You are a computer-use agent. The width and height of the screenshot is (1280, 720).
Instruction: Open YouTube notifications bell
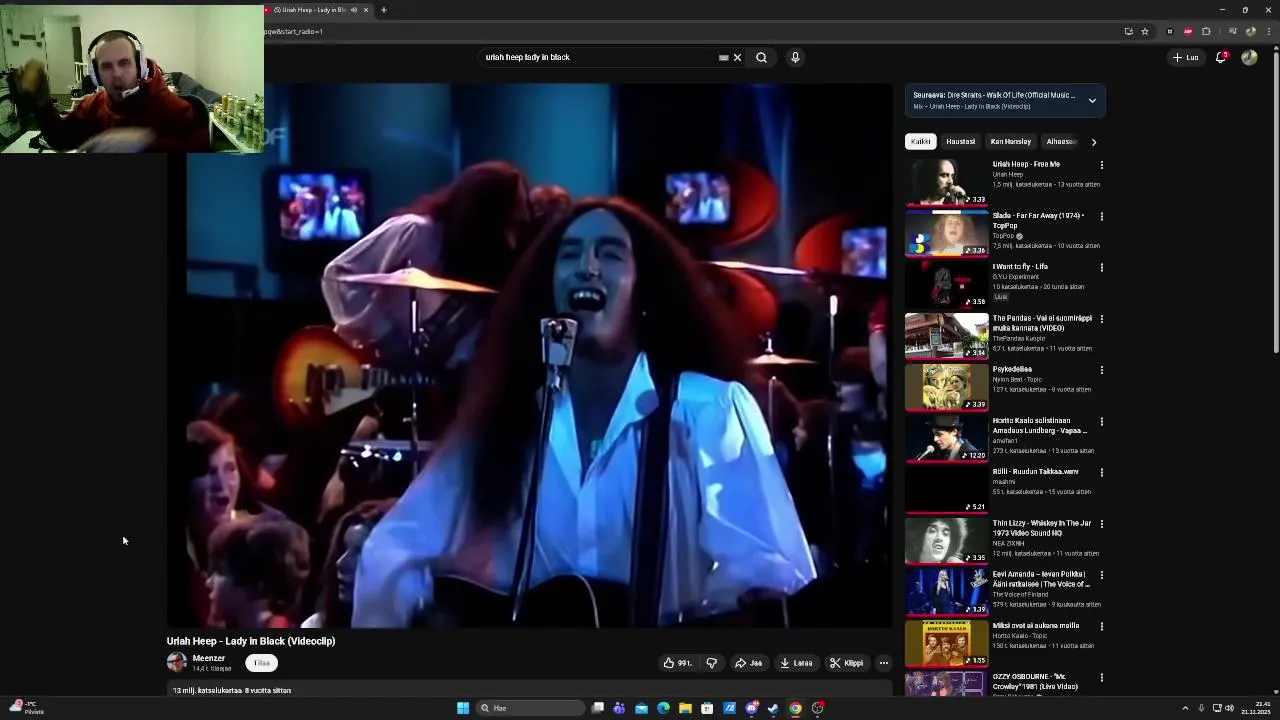(x=1220, y=57)
